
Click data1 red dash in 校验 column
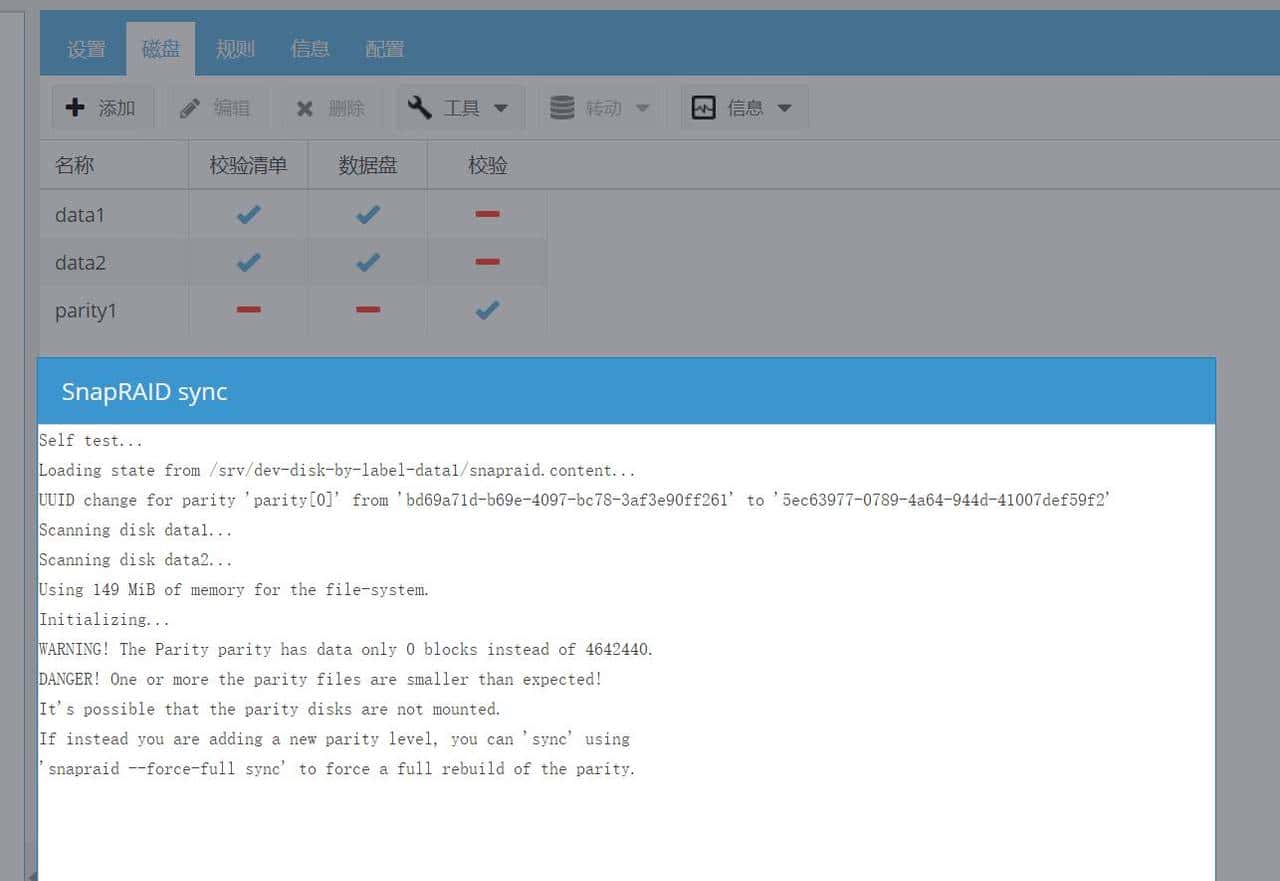click(487, 214)
